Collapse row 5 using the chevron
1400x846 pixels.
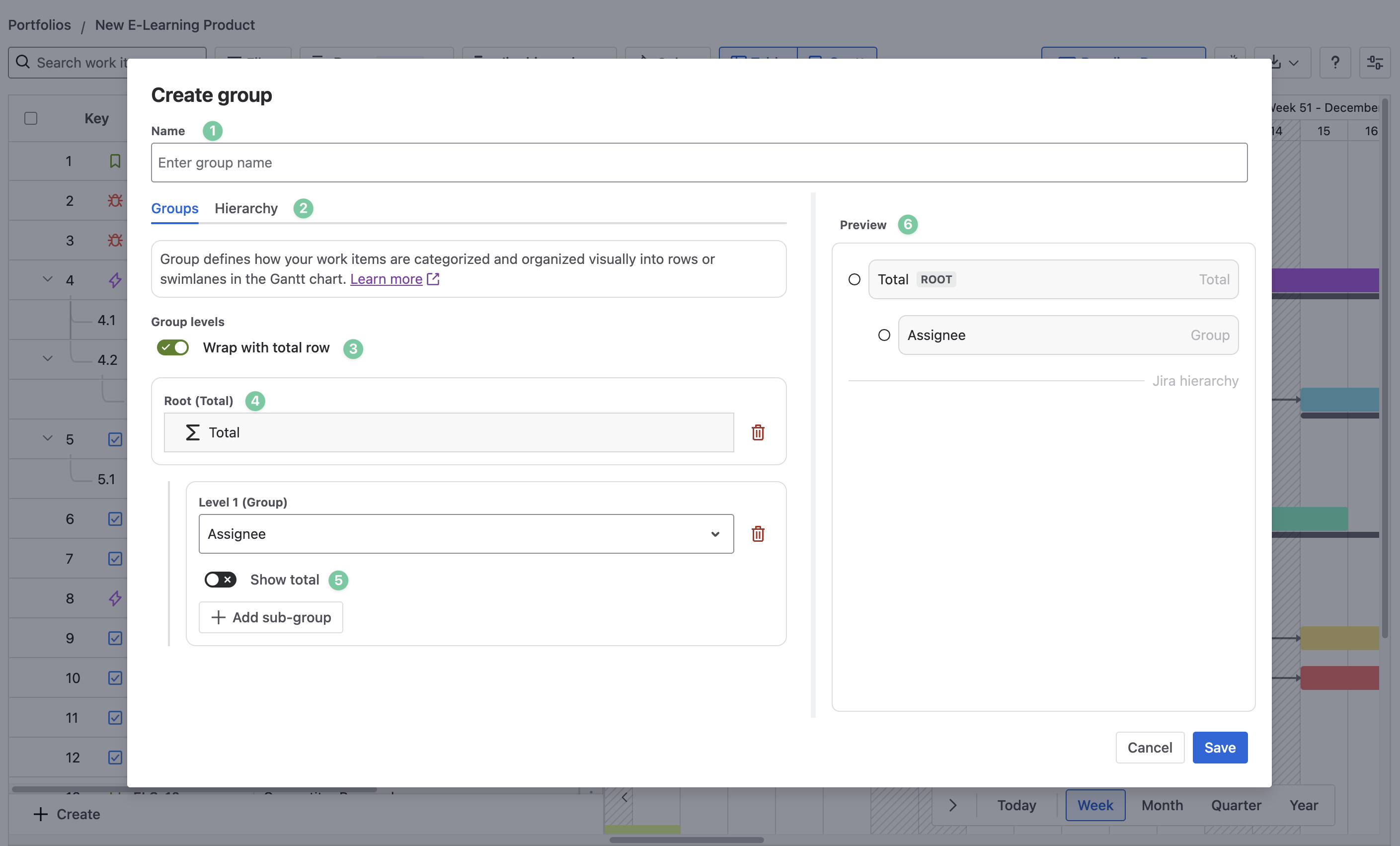point(48,438)
